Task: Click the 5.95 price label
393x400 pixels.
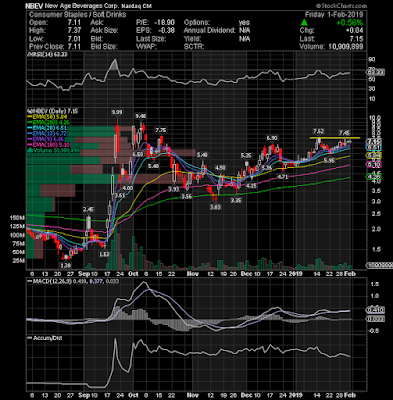Action: pos(329,161)
